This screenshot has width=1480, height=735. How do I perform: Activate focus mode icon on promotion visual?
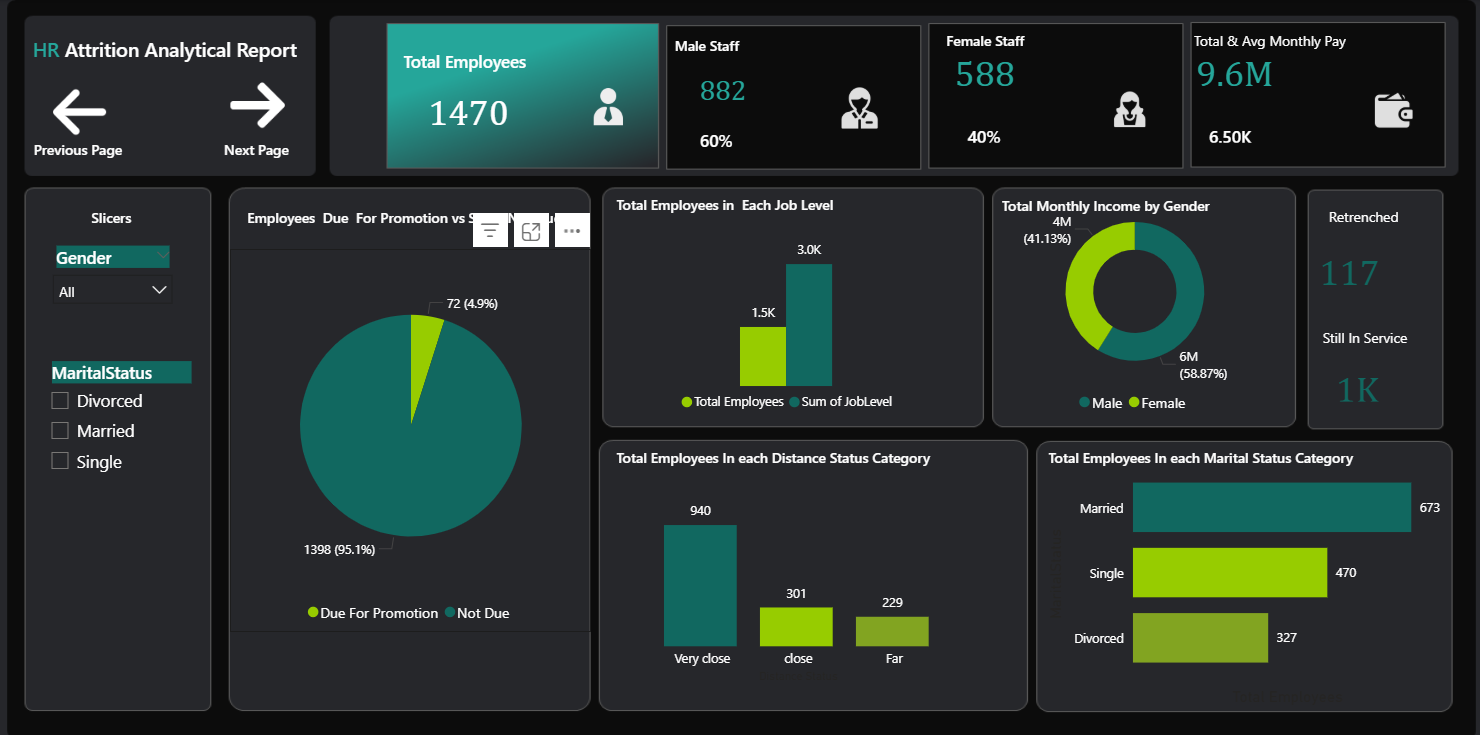pos(531,231)
